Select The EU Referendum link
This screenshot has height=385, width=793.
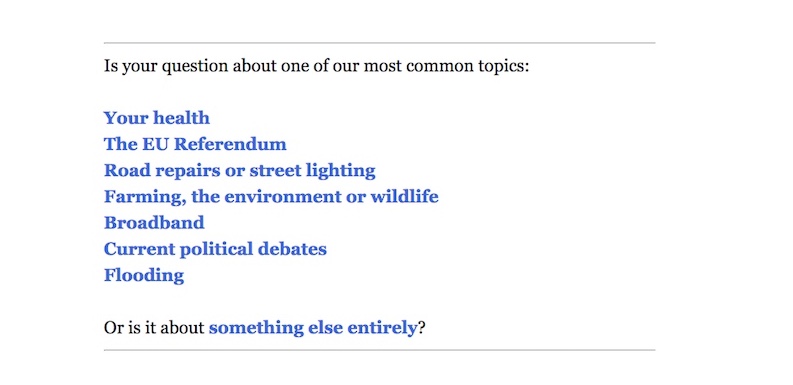[195, 144]
